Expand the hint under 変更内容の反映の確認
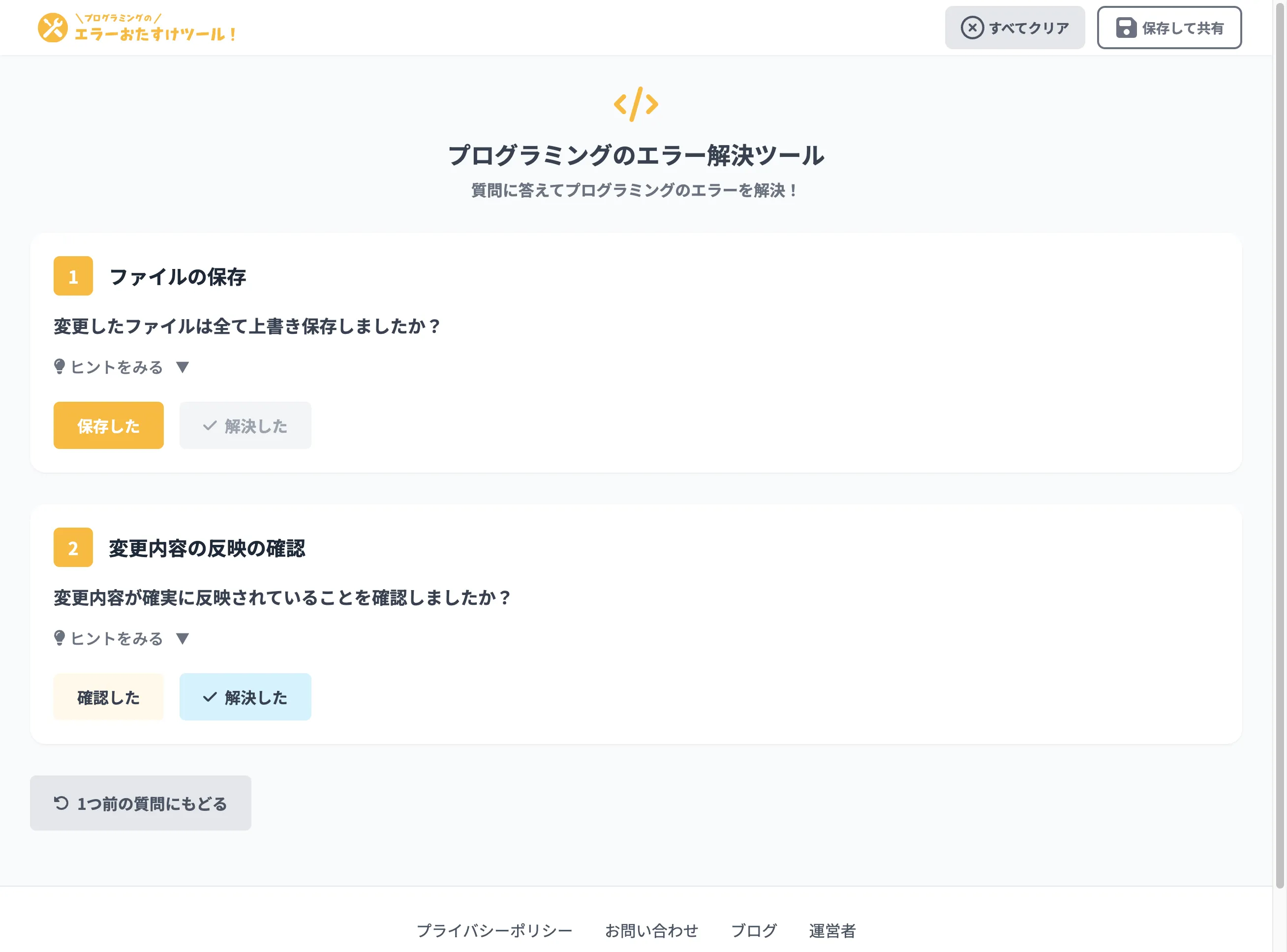This screenshot has height=952, width=1287. [x=122, y=638]
